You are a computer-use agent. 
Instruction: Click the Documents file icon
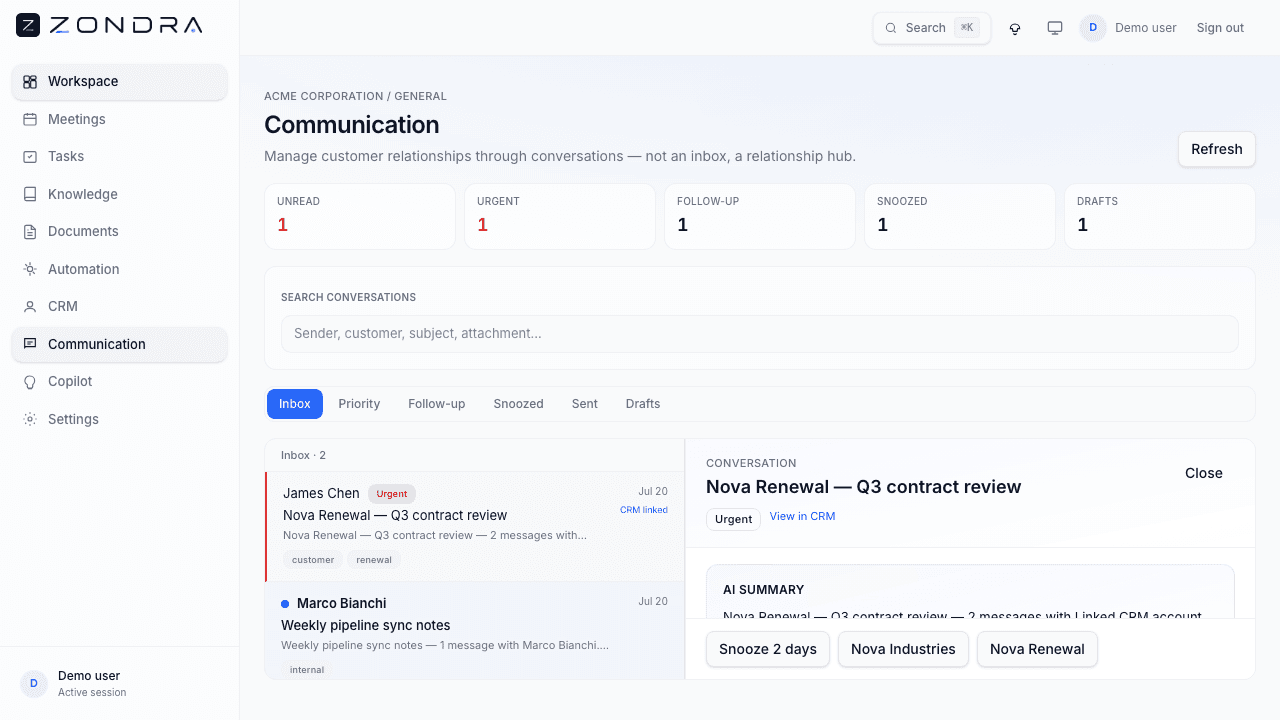point(30,232)
